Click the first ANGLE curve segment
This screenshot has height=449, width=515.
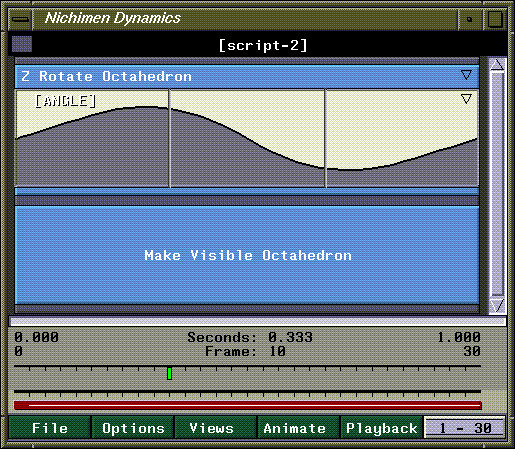92,138
